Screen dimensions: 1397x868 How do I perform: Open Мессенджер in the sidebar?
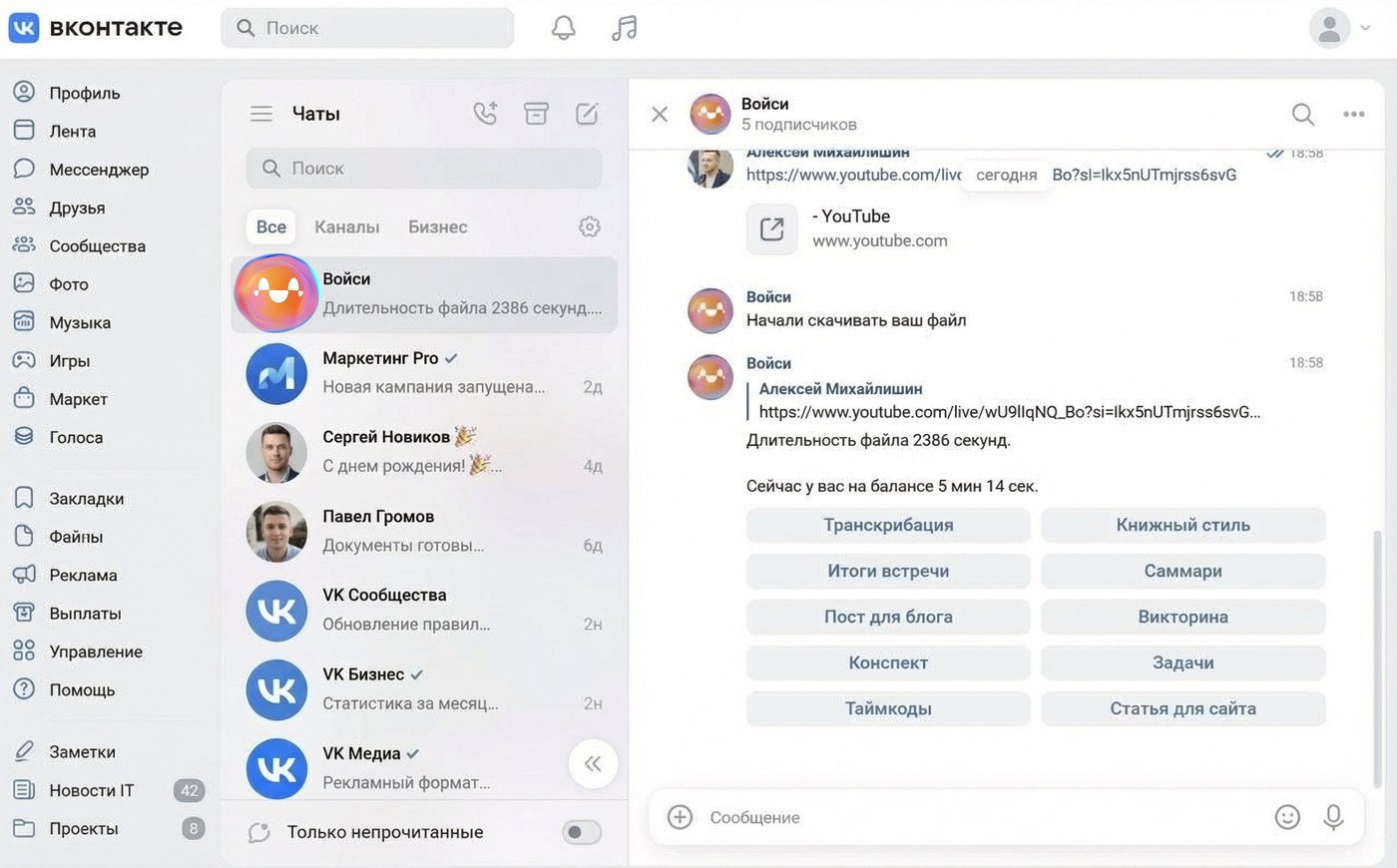coord(81,170)
